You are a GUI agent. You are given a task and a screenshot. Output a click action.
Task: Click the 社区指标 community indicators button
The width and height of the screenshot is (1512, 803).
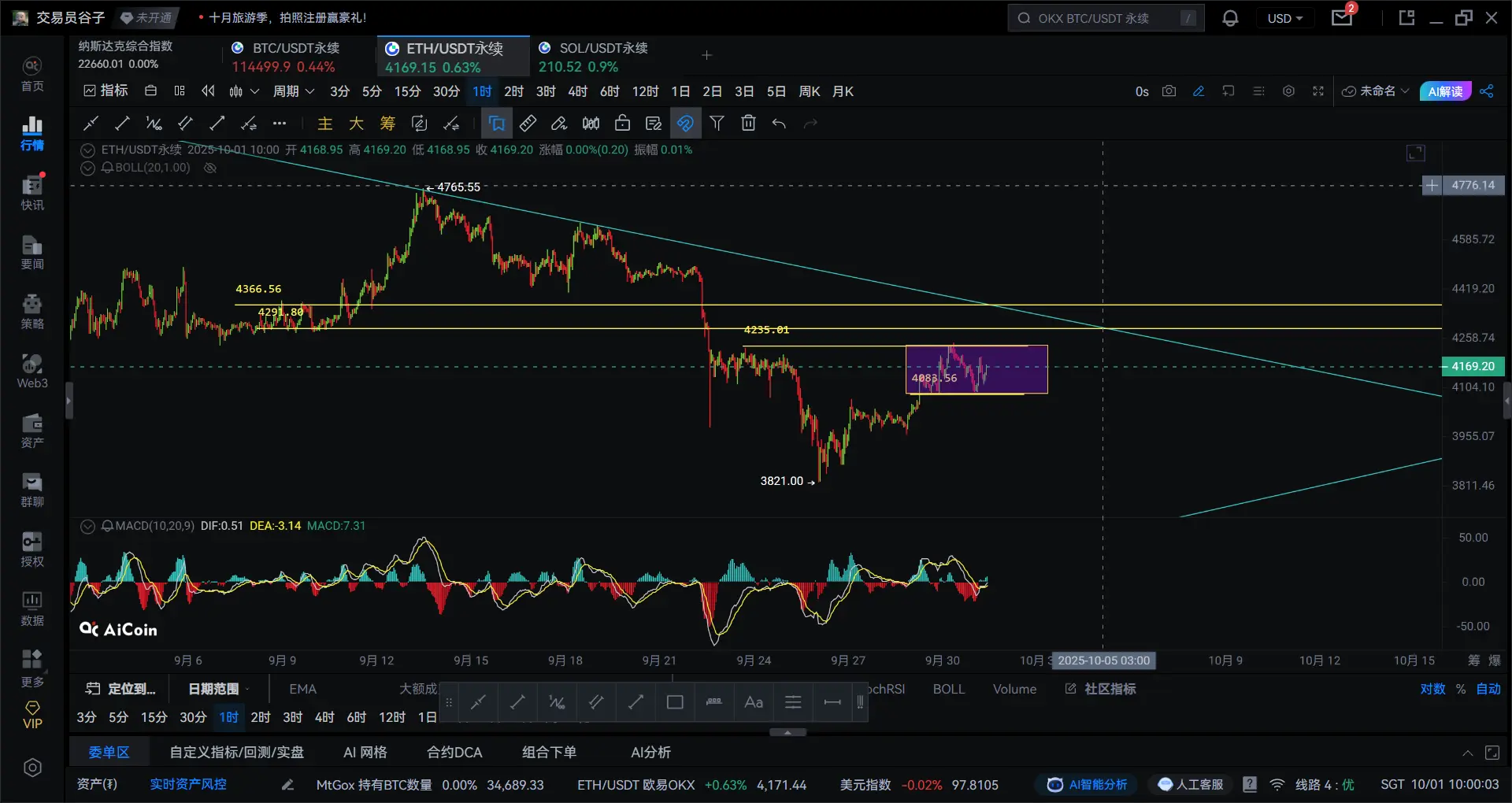[x=1101, y=689]
